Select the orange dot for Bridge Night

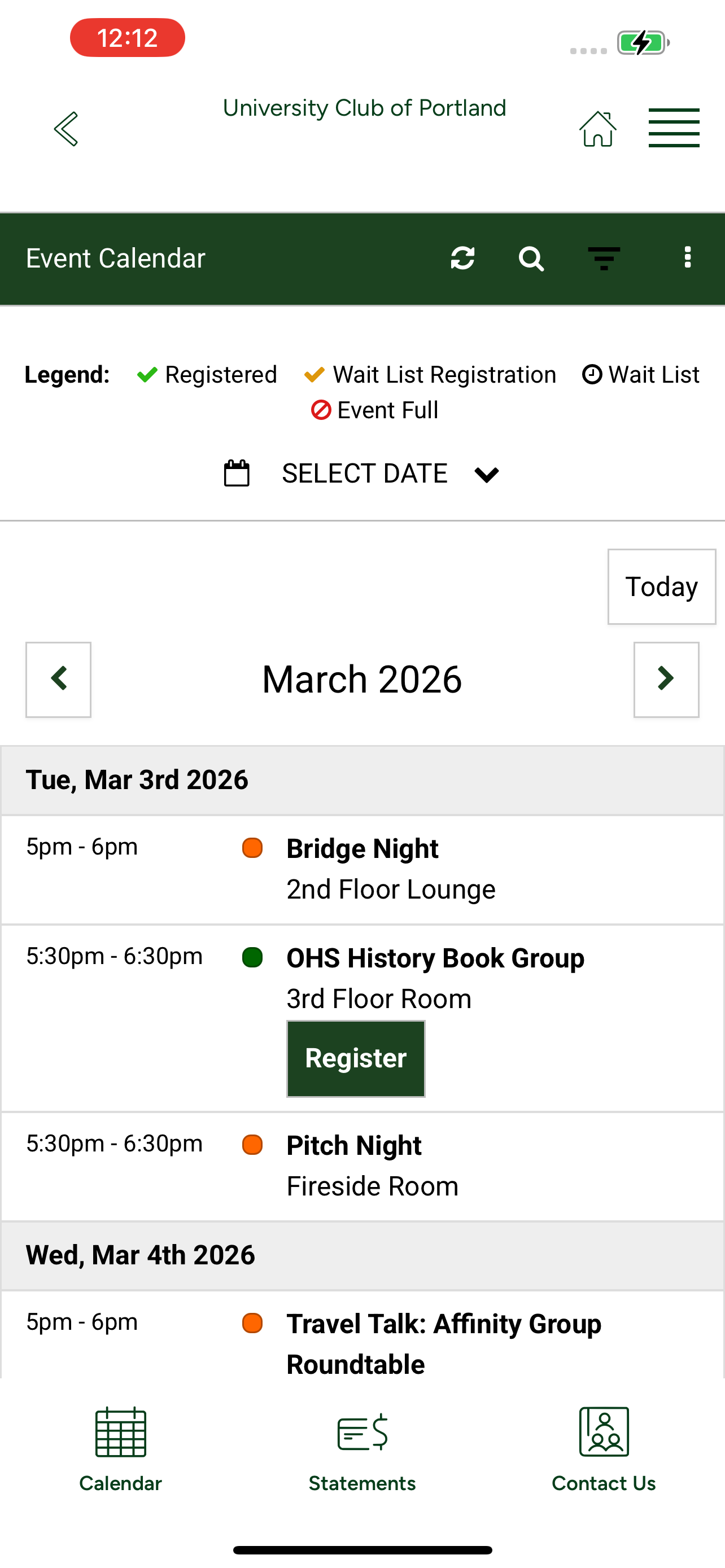pos(252,848)
